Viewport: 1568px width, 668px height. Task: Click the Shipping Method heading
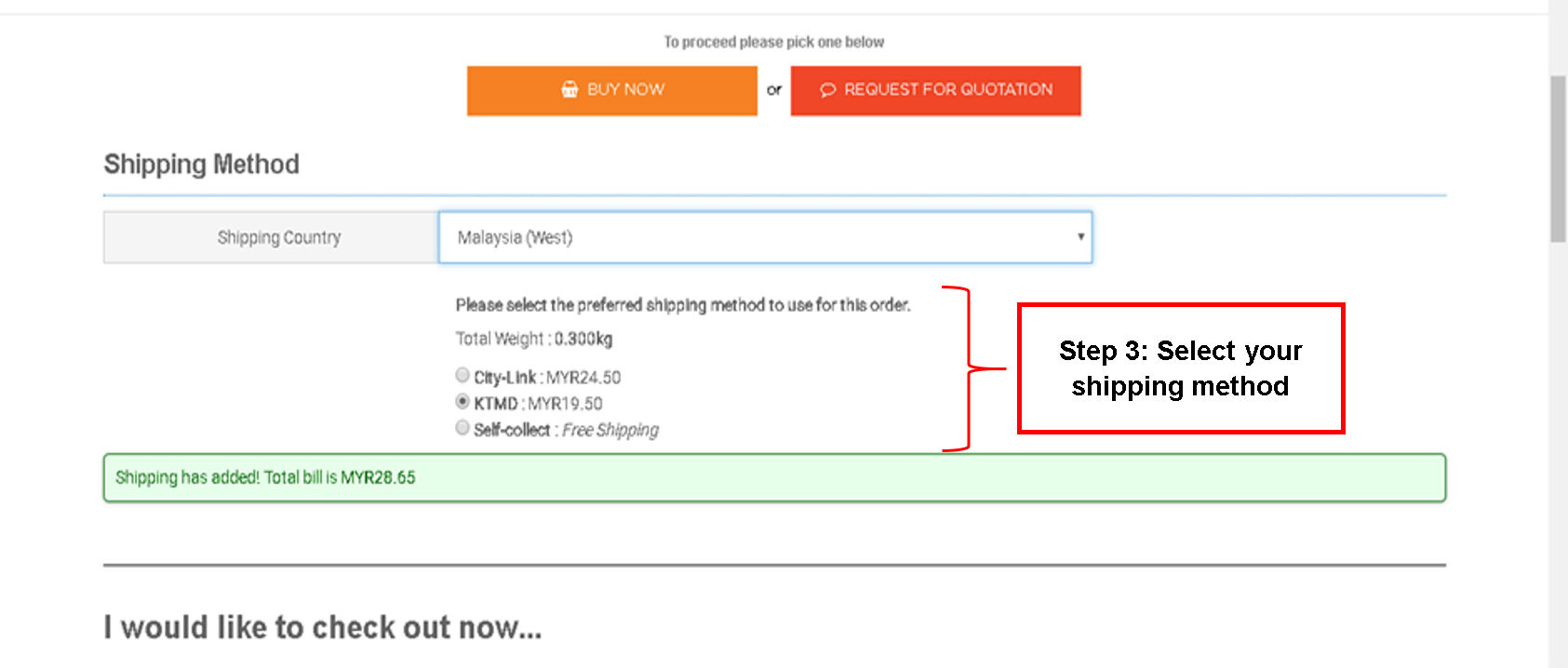[x=202, y=165]
